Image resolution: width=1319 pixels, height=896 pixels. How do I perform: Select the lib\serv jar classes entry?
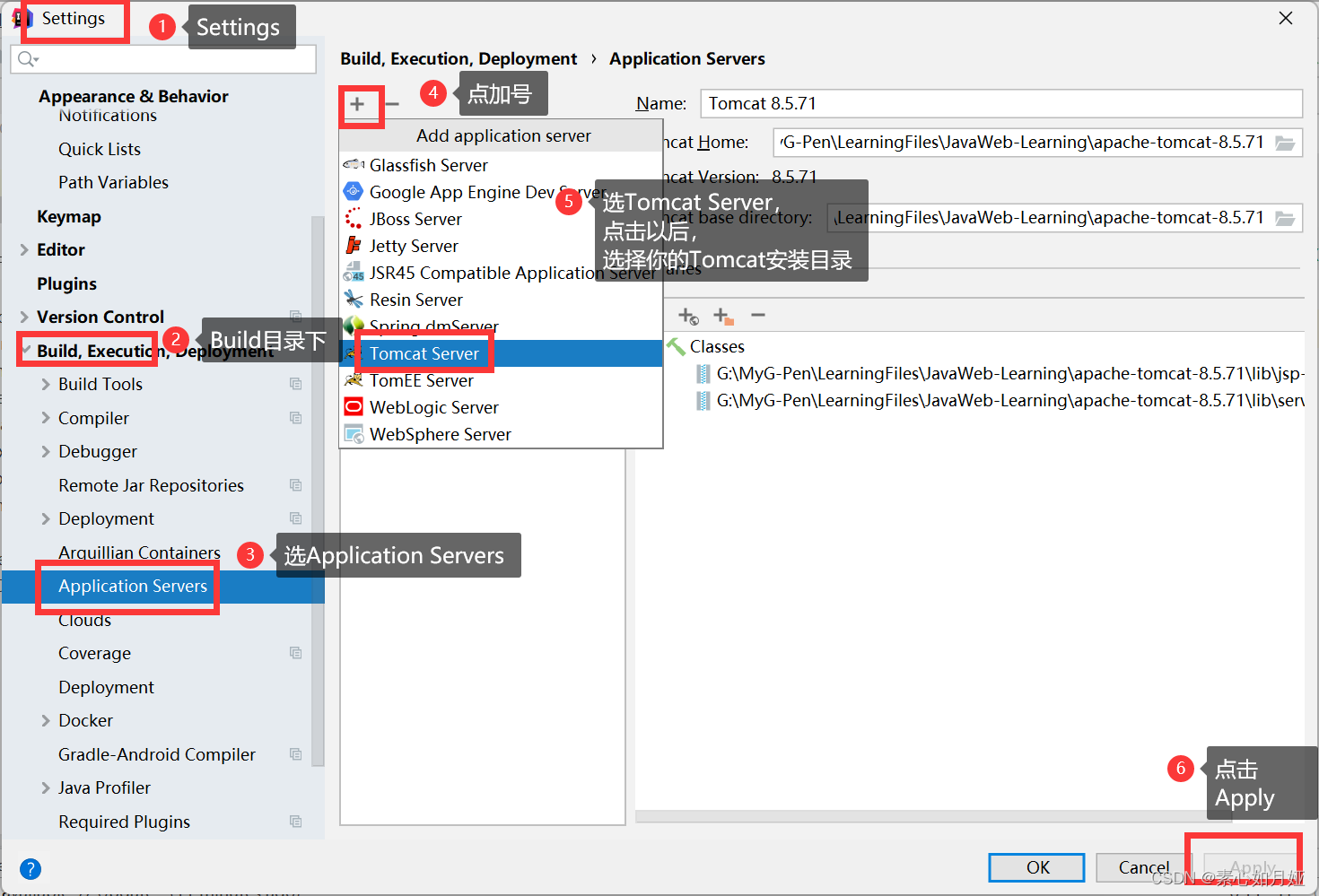pyautogui.click(x=1000, y=400)
